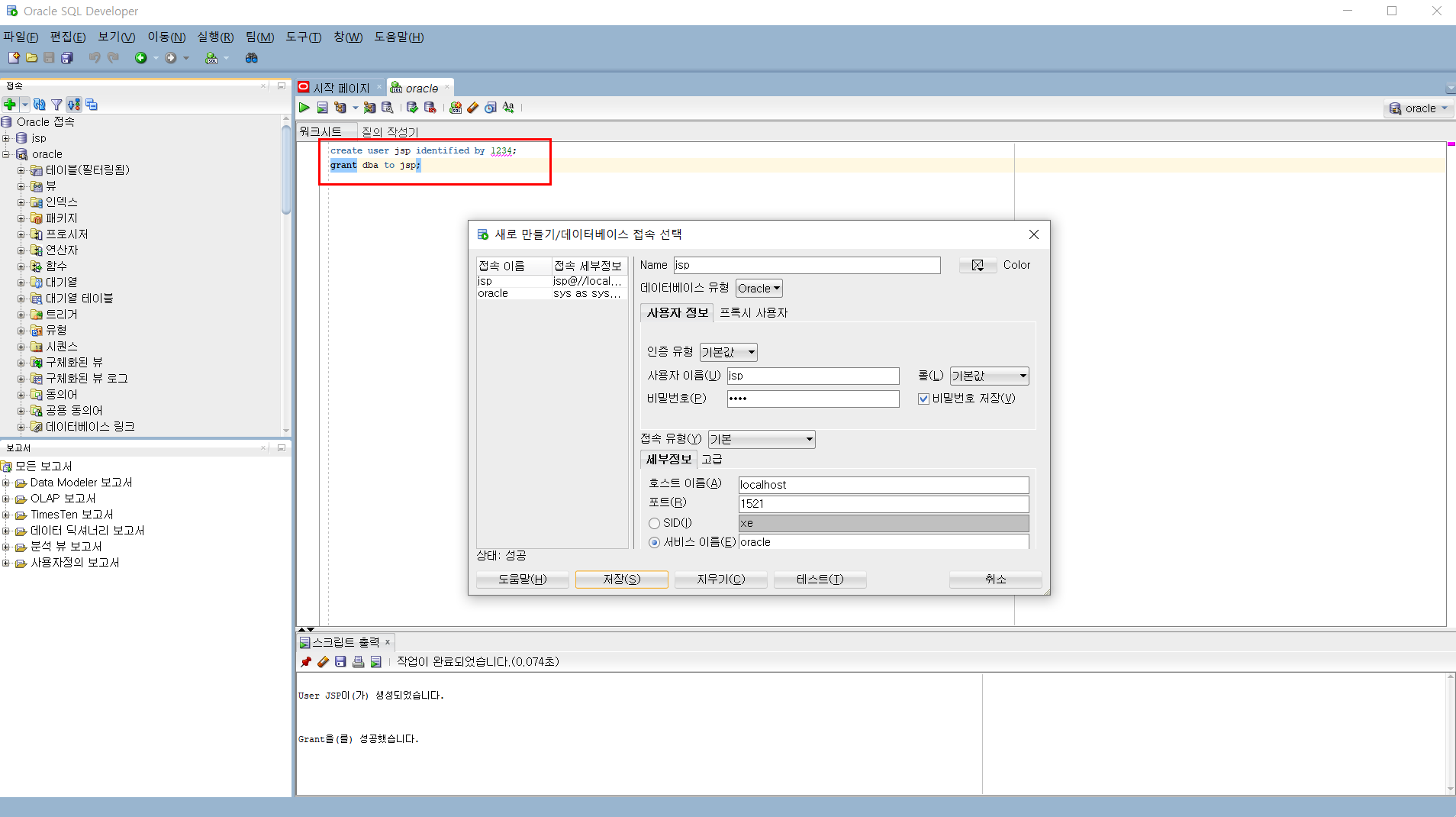The image size is (1456, 817).
Task: Expand the Data Modeler 보고서 folder
Action: [x=6, y=483]
